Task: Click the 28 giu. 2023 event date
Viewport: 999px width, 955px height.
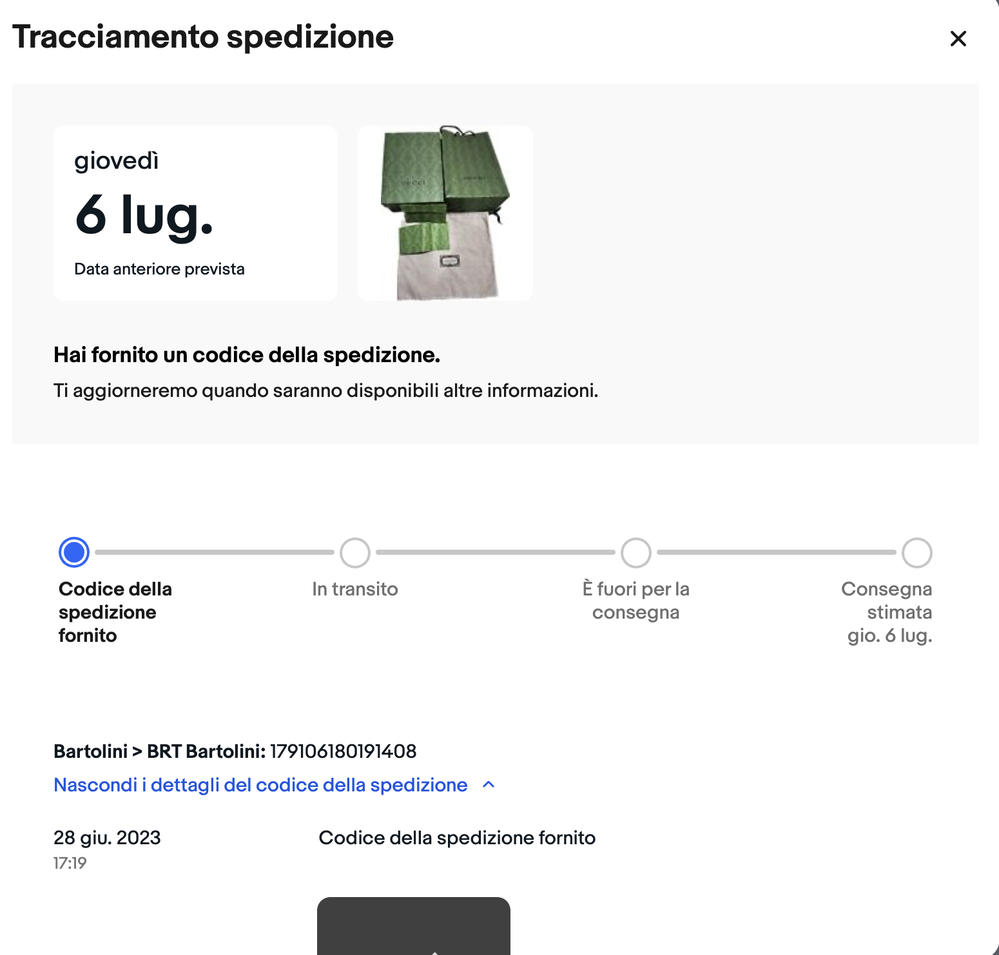Action: (107, 838)
